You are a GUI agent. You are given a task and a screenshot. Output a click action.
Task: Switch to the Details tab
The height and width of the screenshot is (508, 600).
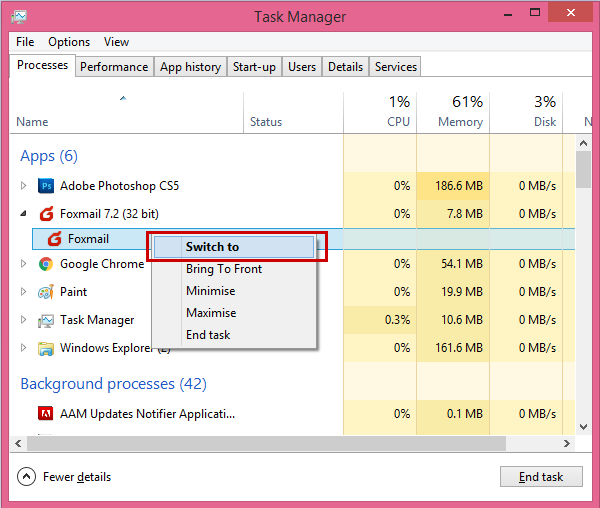pos(346,67)
